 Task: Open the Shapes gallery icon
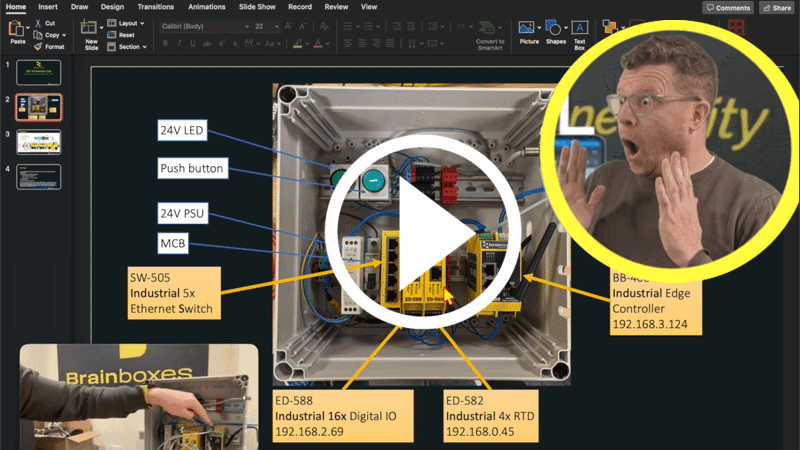click(553, 28)
